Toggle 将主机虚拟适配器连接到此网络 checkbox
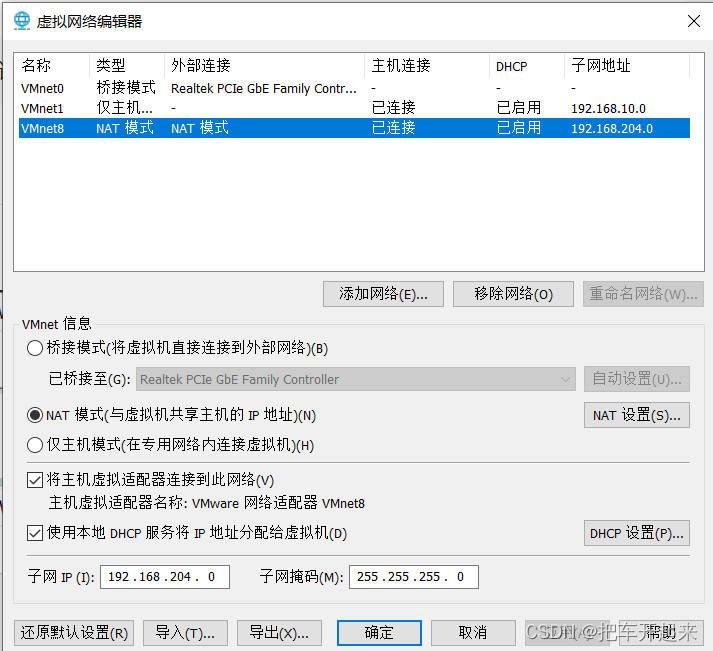 [x=35, y=480]
